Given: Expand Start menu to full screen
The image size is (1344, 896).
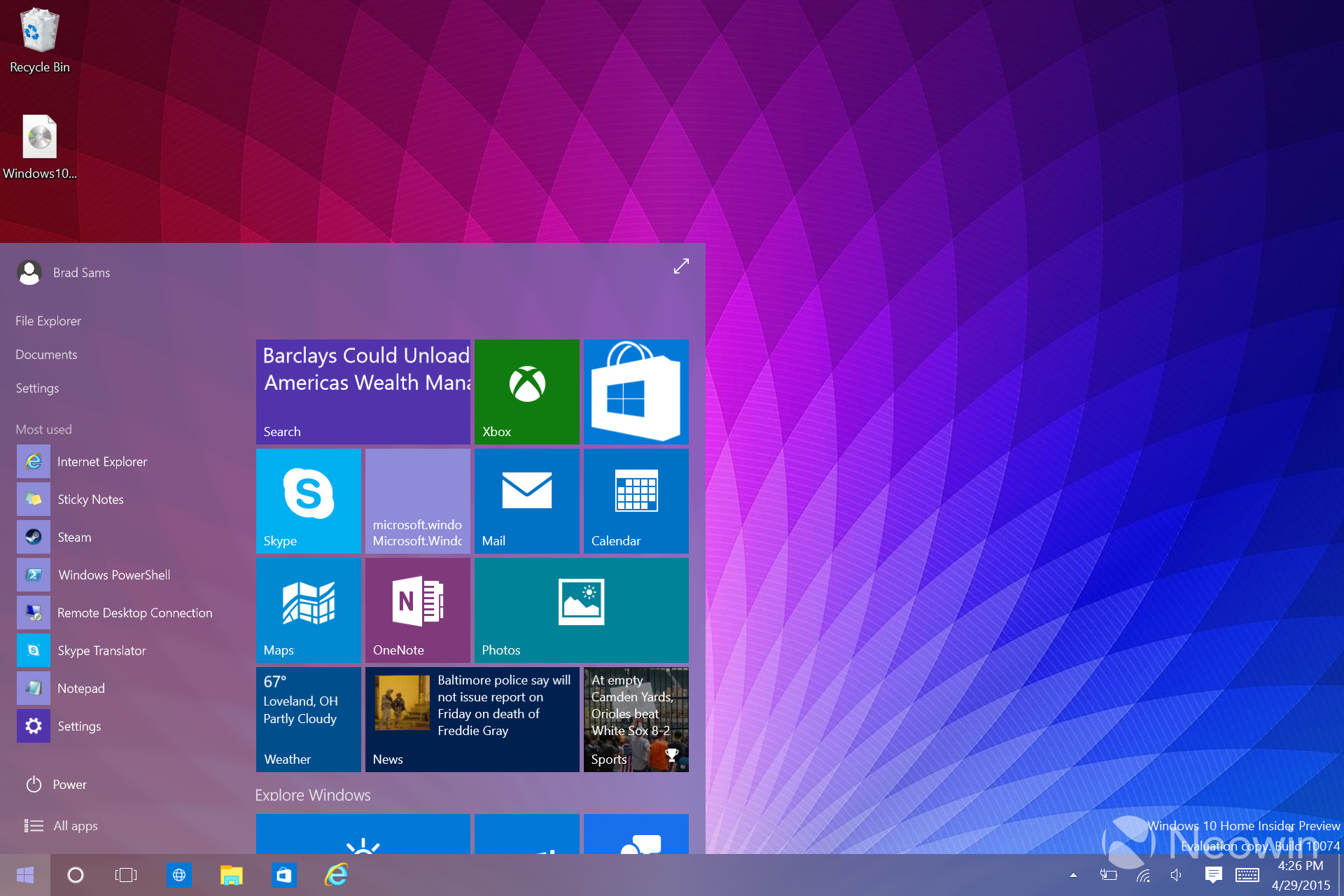Looking at the screenshot, I should pos(680,267).
